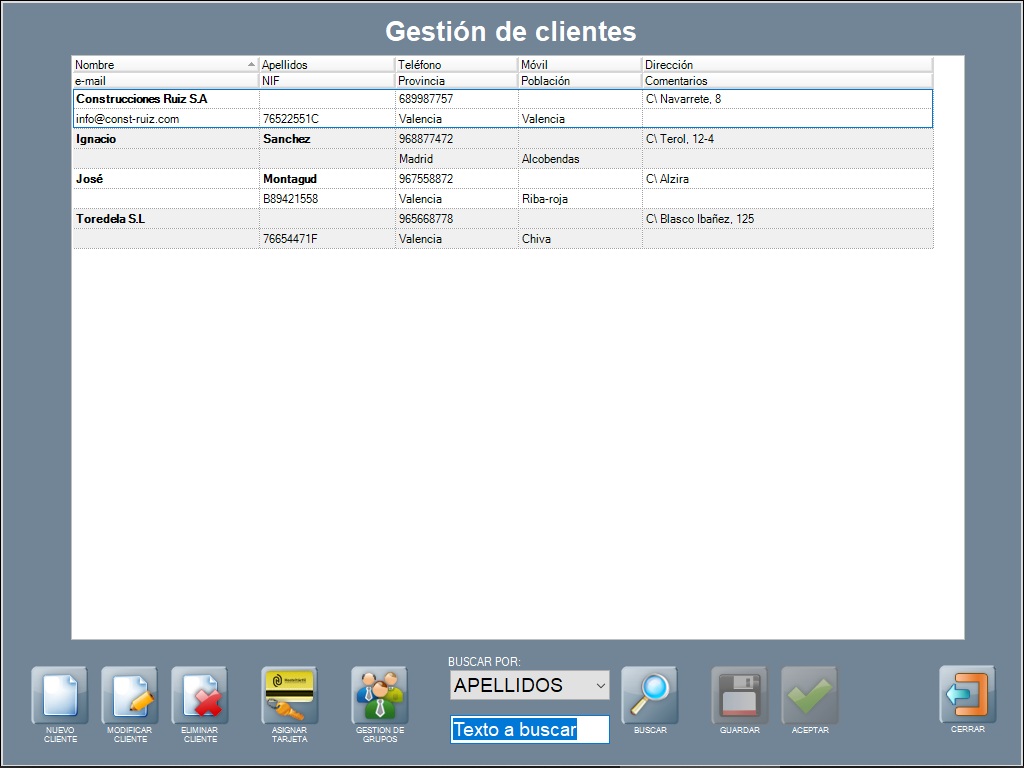
Task: Click the Nuevo Cliente icon
Action: point(60,695)
